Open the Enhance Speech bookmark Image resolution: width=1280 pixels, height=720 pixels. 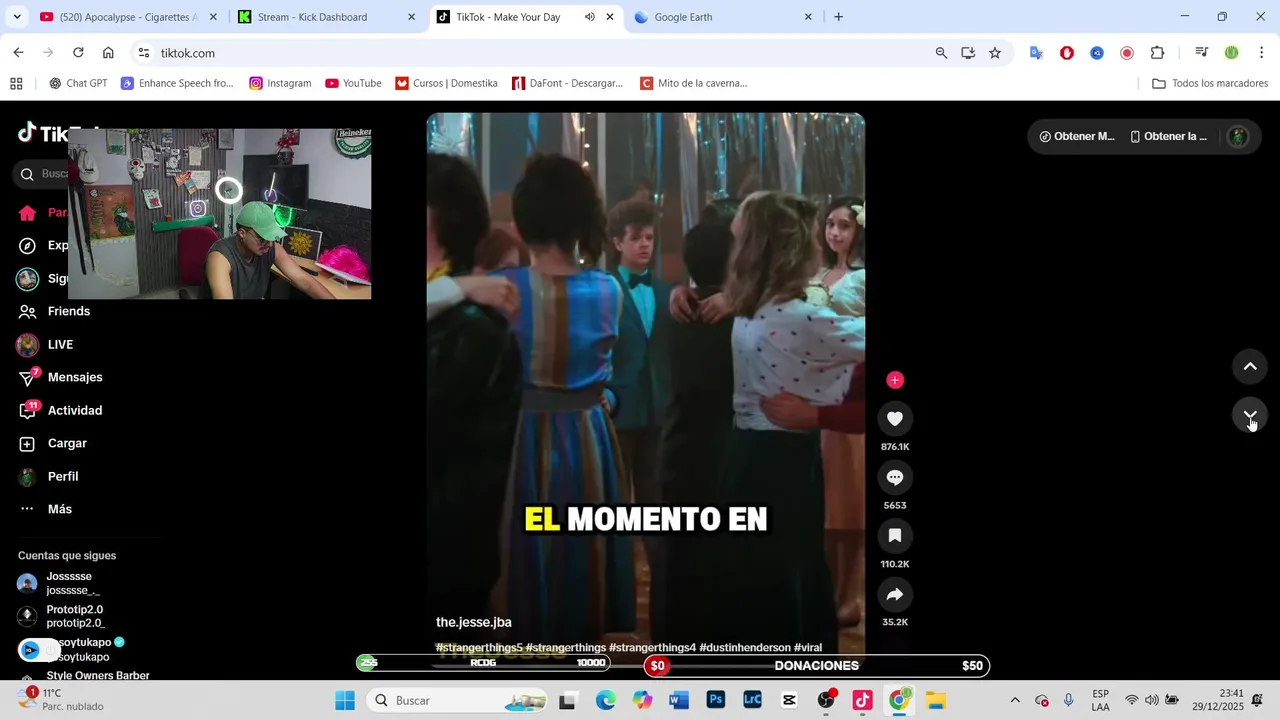click(177, 84)
